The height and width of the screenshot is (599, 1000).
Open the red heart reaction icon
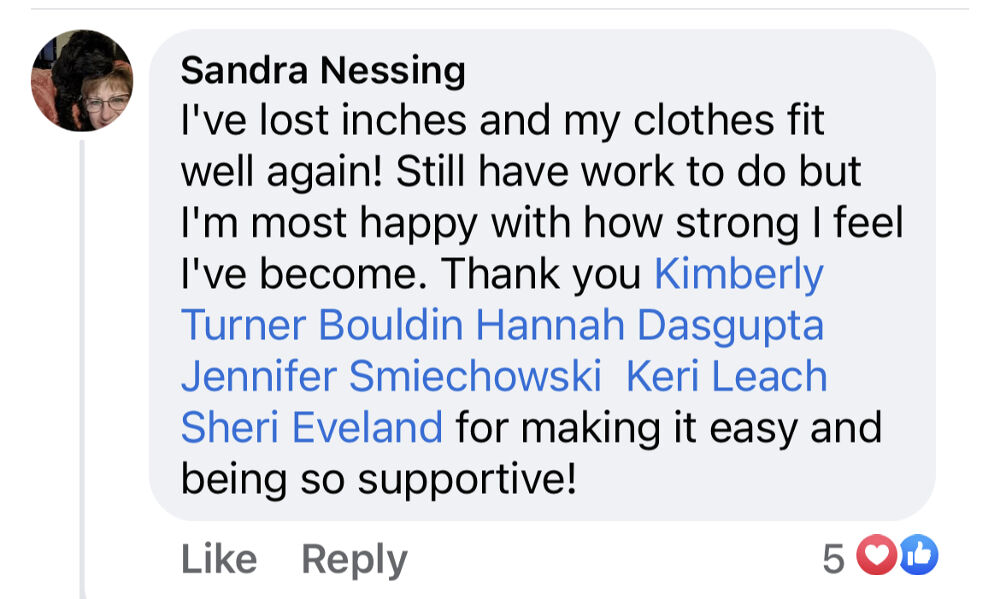878,557
